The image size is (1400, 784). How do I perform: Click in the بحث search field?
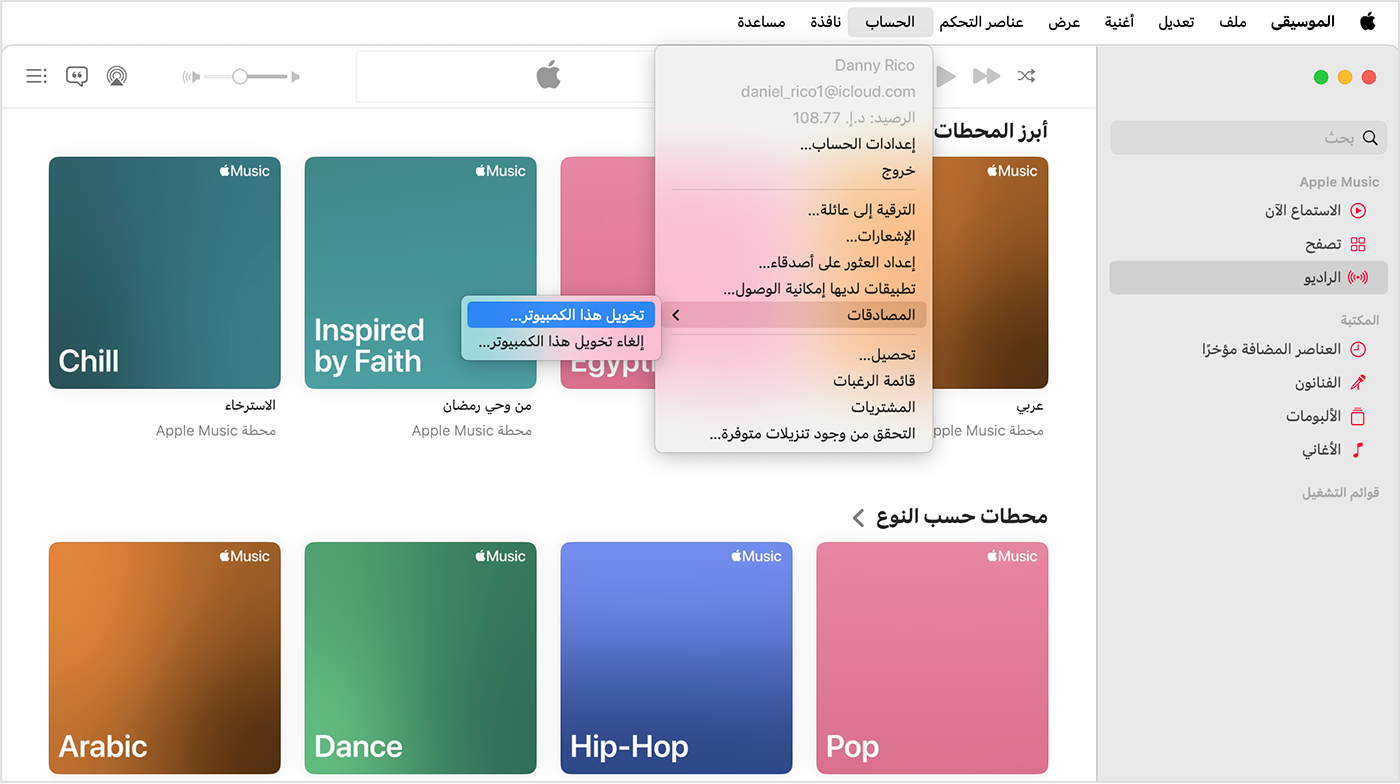click(1248, 138)
